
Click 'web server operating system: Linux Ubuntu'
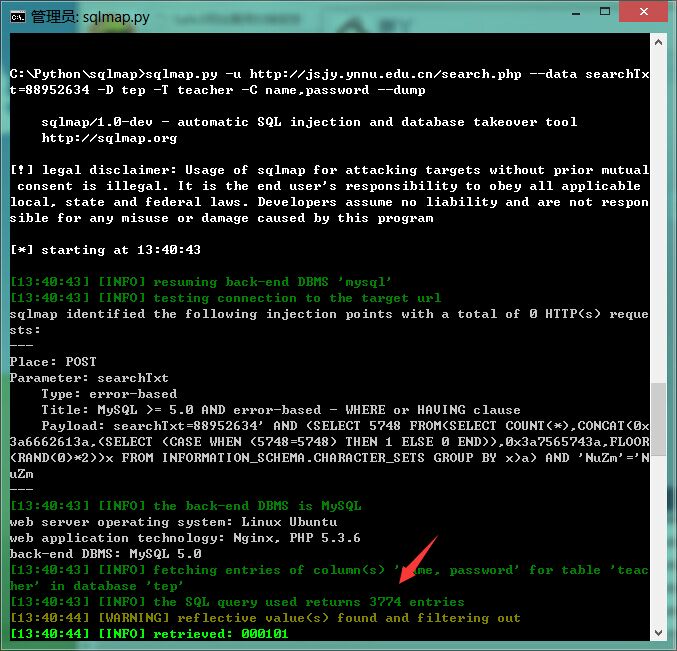[174, 521]
